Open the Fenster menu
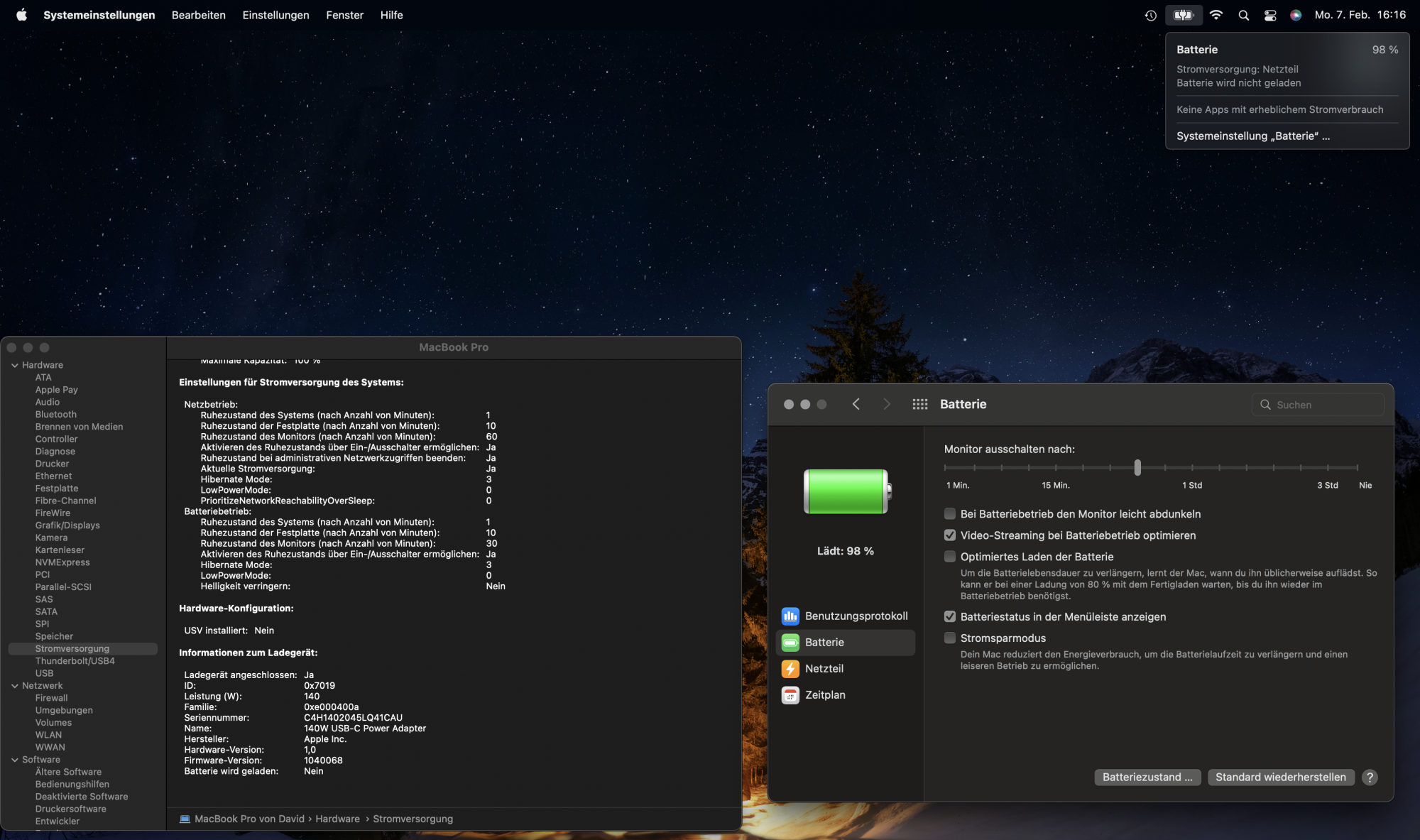1420x840 pixels. (x=344, y=15)
